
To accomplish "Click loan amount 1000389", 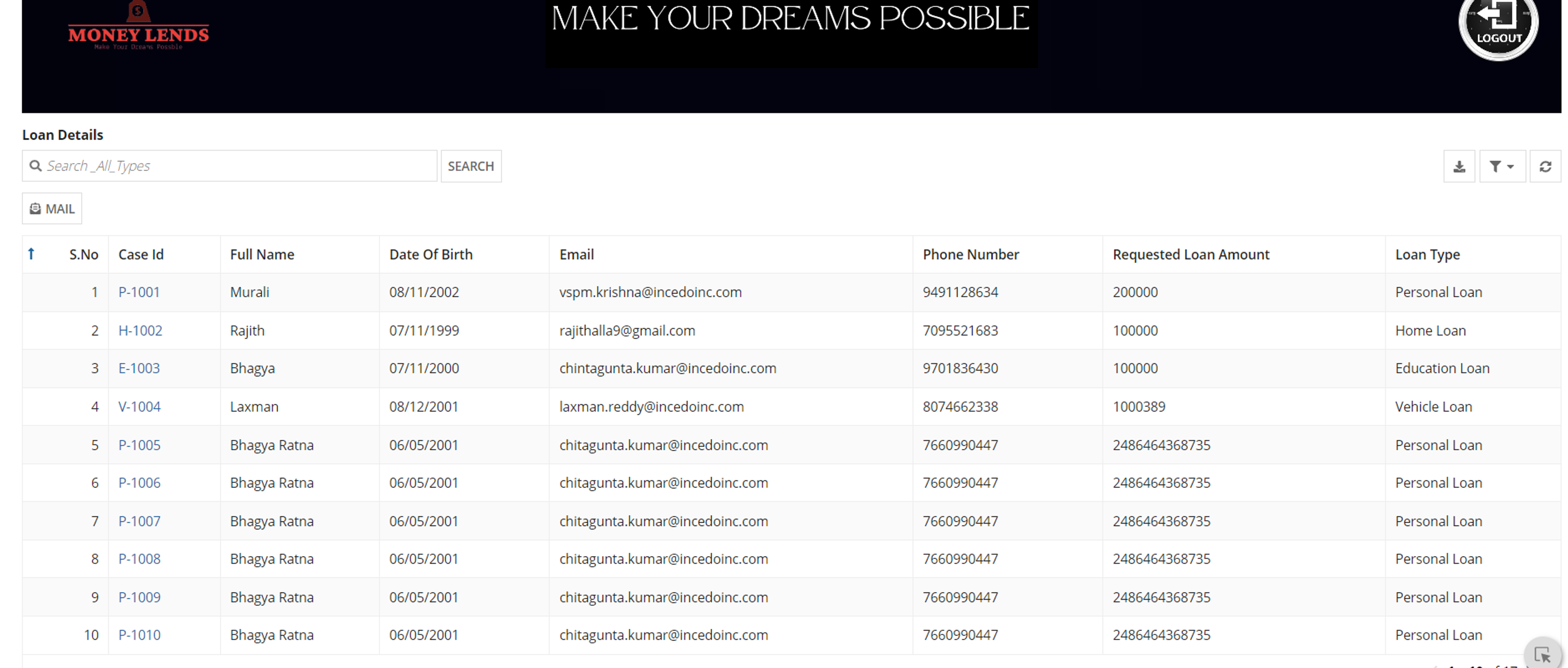I will pos(1139,407).
